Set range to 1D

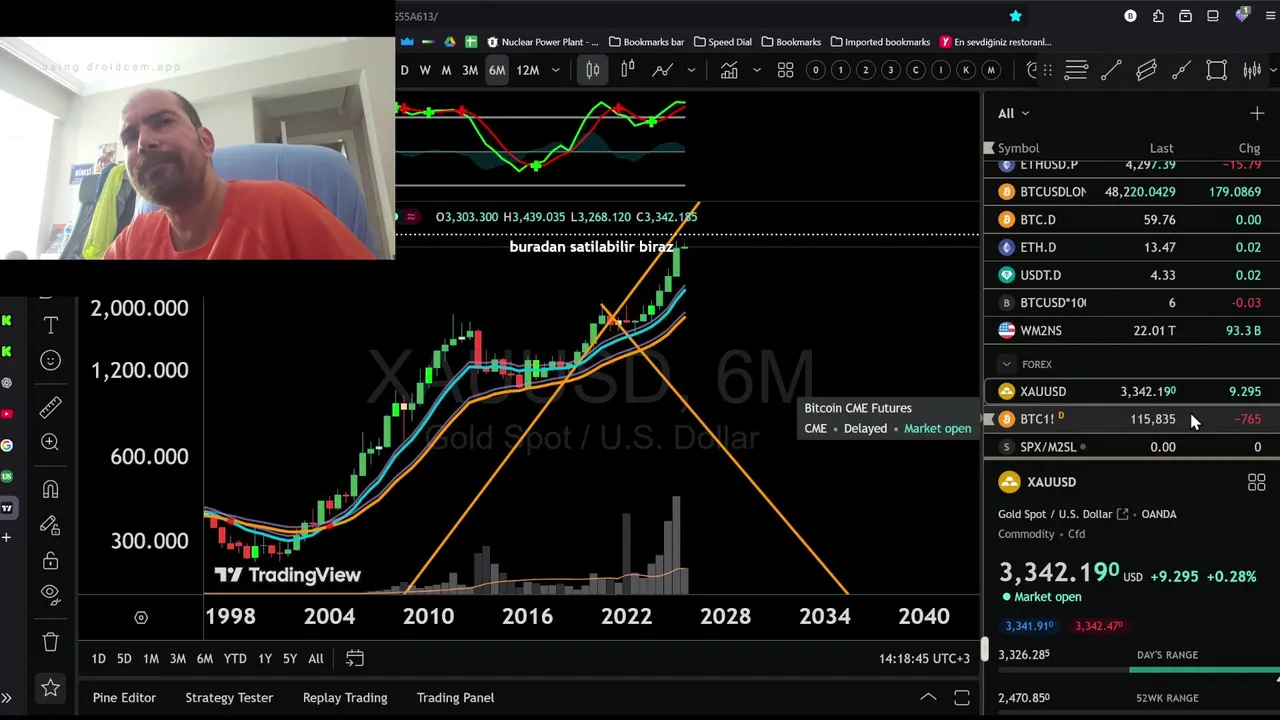(98, 659)
